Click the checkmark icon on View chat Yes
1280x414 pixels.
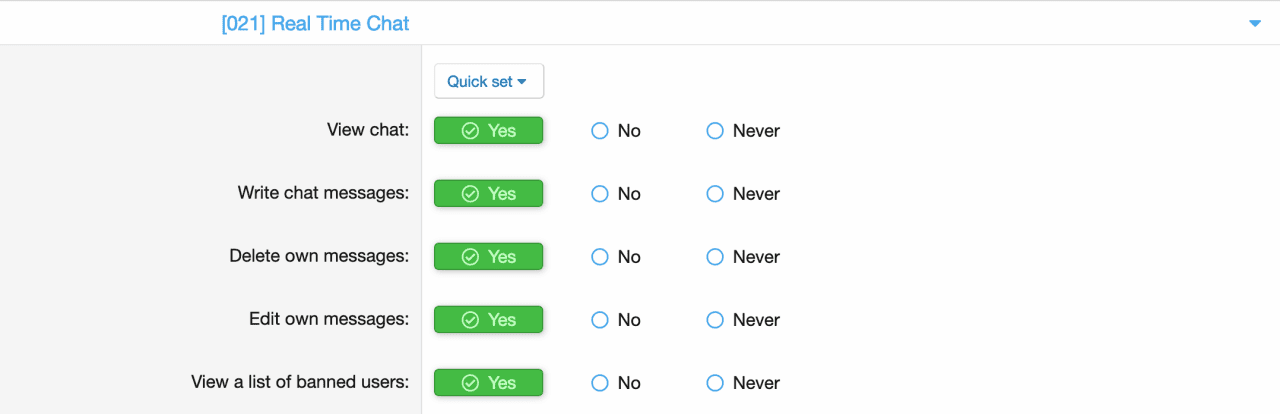pos(470,131)
